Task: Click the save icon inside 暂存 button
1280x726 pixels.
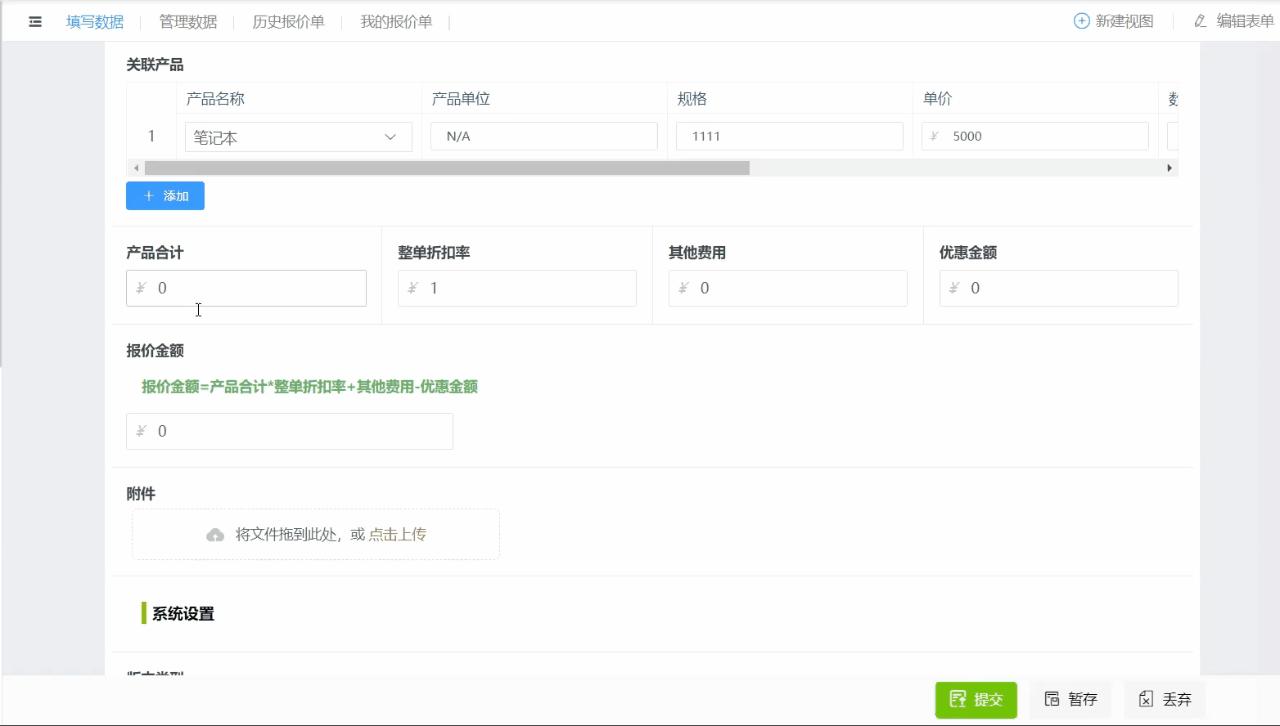Action: pyautogui.click(x=1052, y=700)
